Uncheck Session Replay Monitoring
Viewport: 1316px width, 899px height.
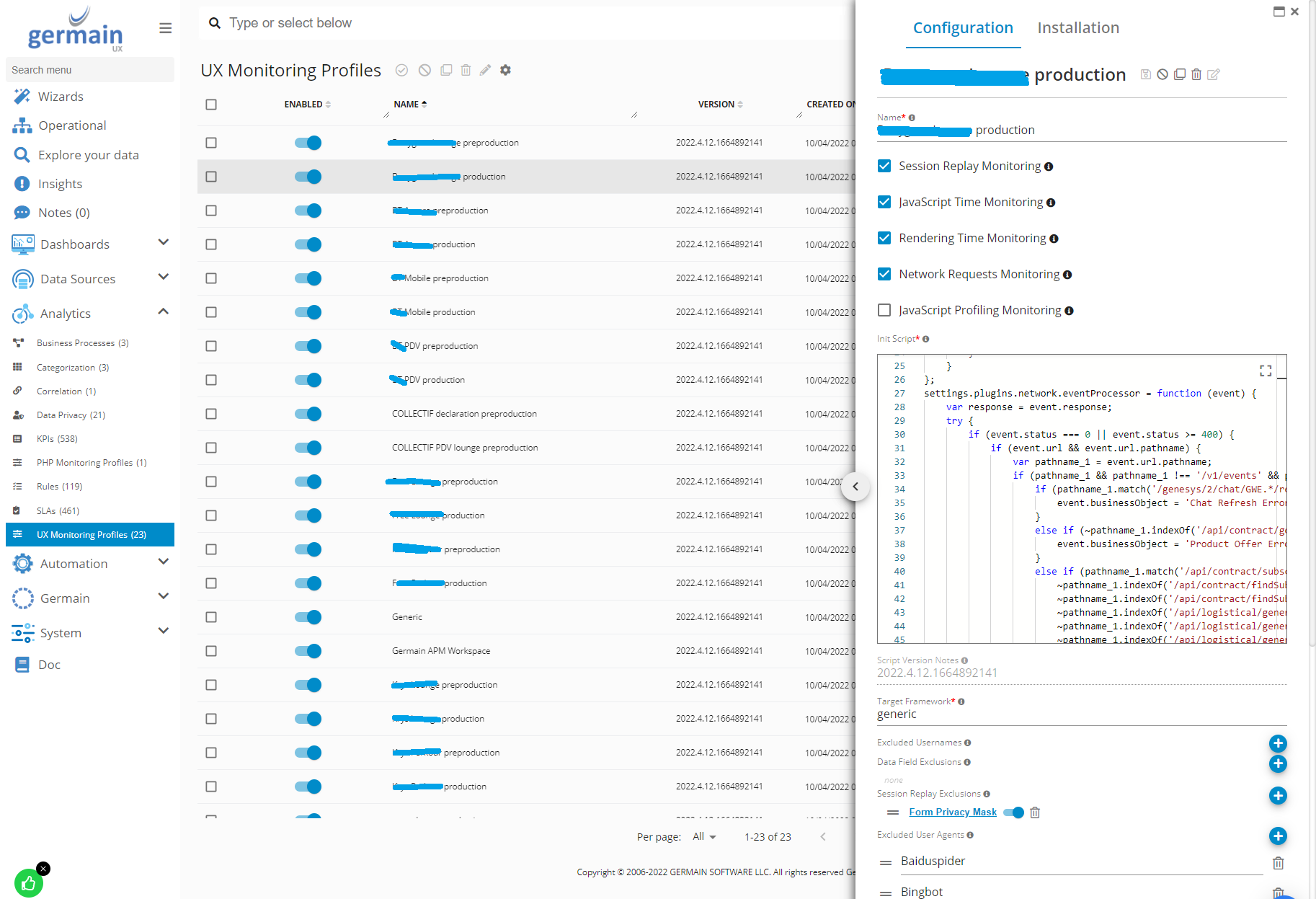click(884, 166)
